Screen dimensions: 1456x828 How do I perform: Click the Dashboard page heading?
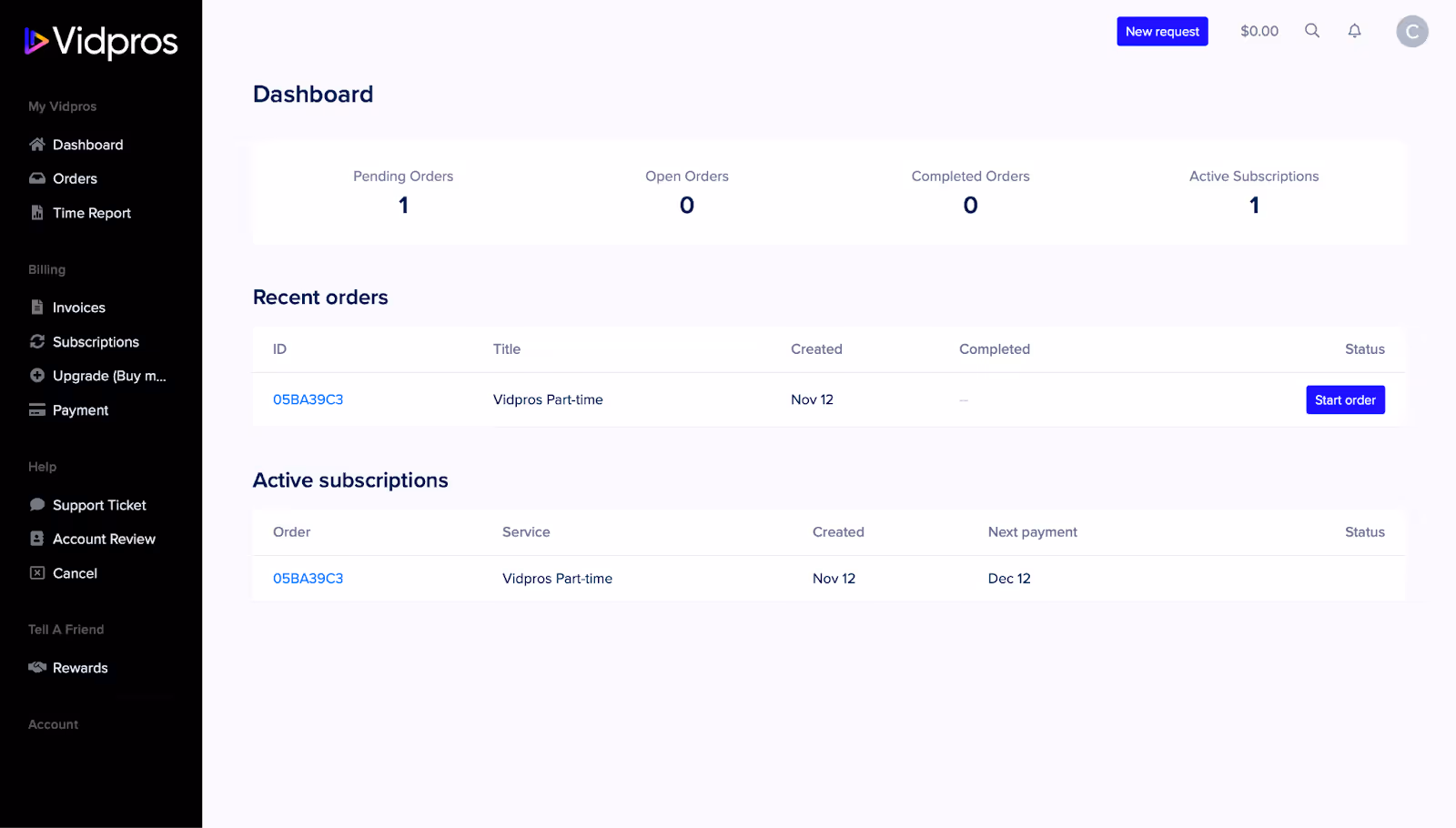(x=313, y=95)
